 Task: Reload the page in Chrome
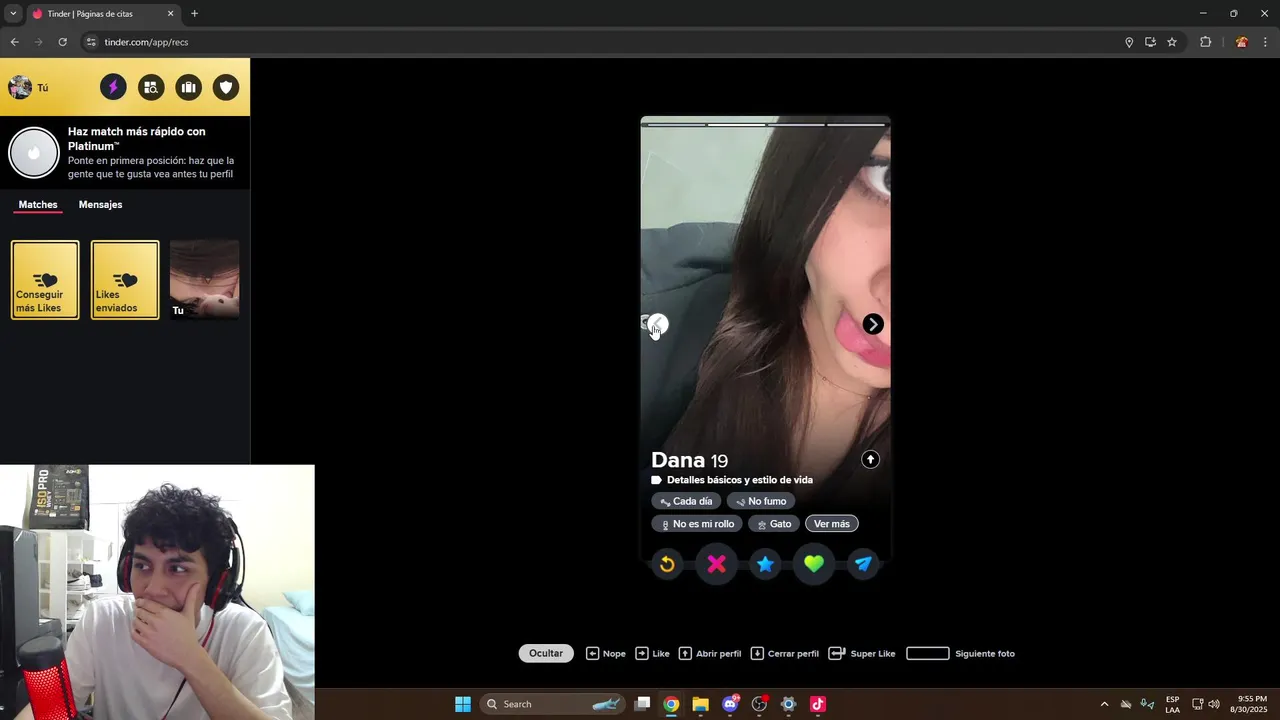tap(62, 42)
